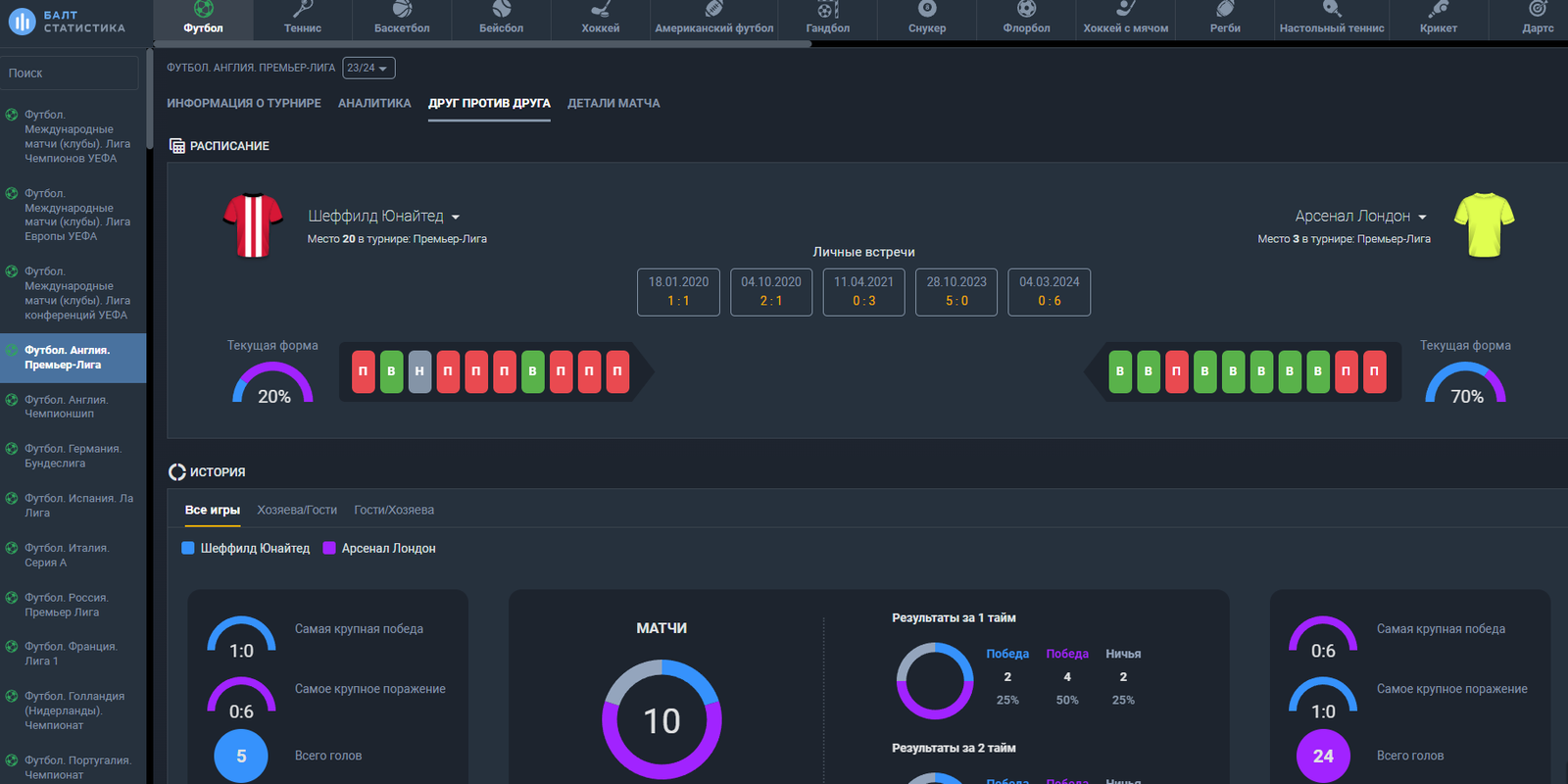Image resolution: width=1568 pixels, height=784 pixels.
Task: Open Лига конференций УЕФА in sidebar
Action: (x=73, y=294)
